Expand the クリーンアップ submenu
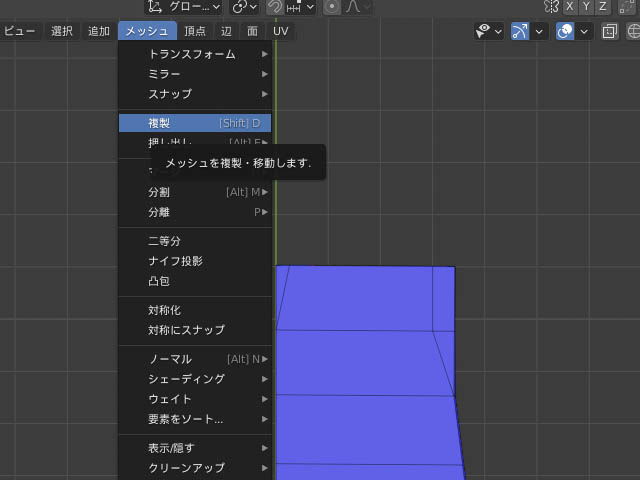 point(195,468)
